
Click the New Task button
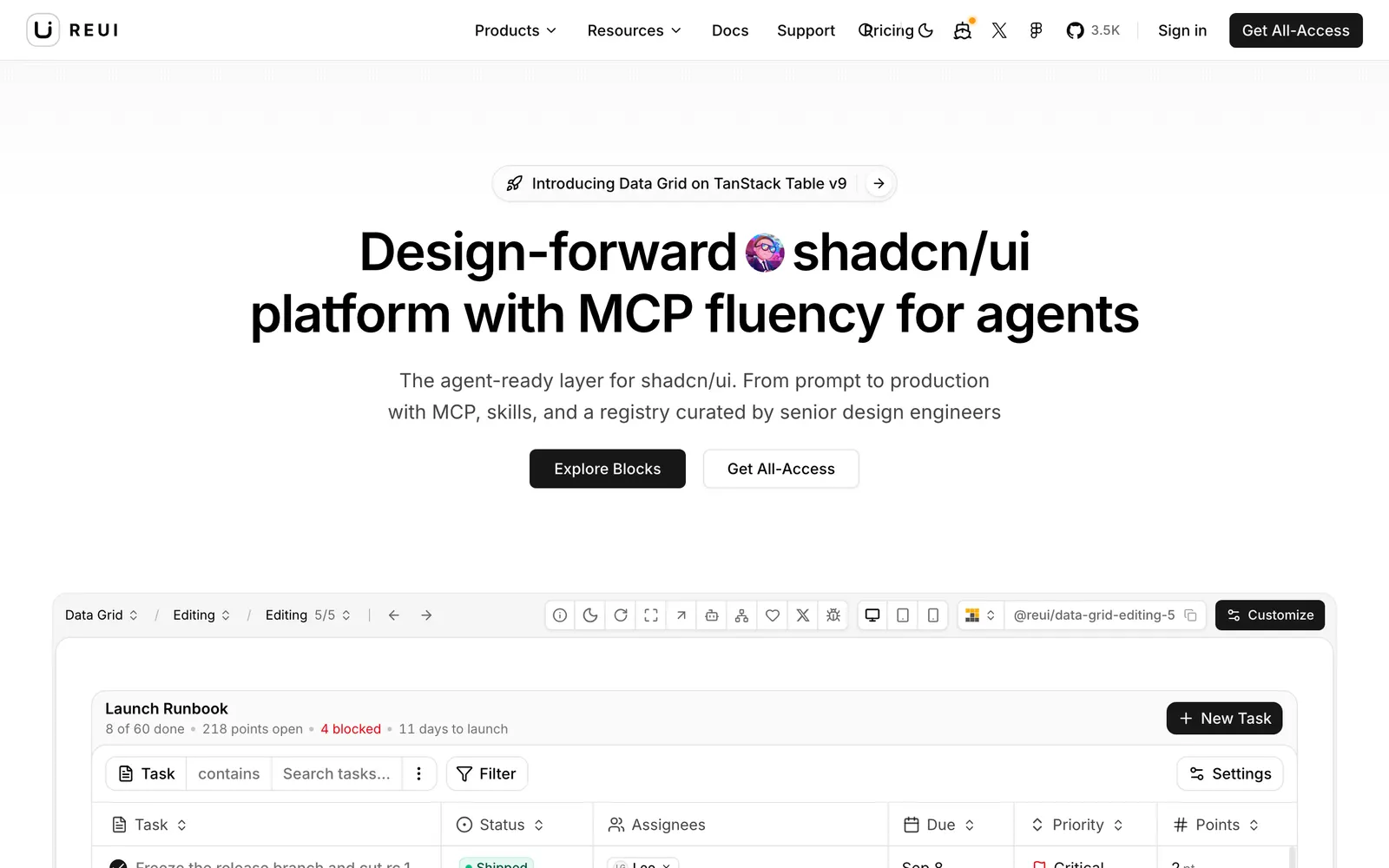pos(1225,719)
